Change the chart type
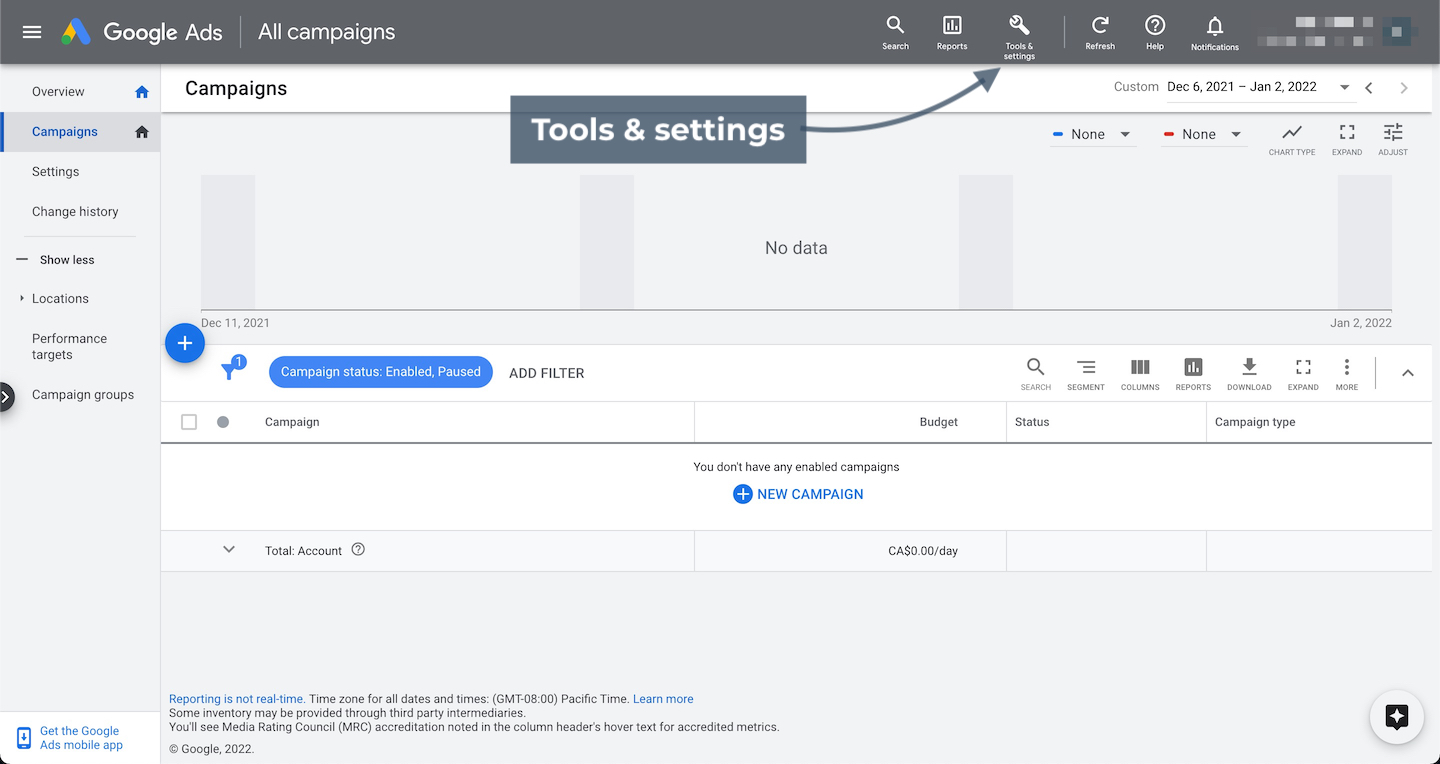The height and width of the screenshot is (764, 1440). point(1292,139)
